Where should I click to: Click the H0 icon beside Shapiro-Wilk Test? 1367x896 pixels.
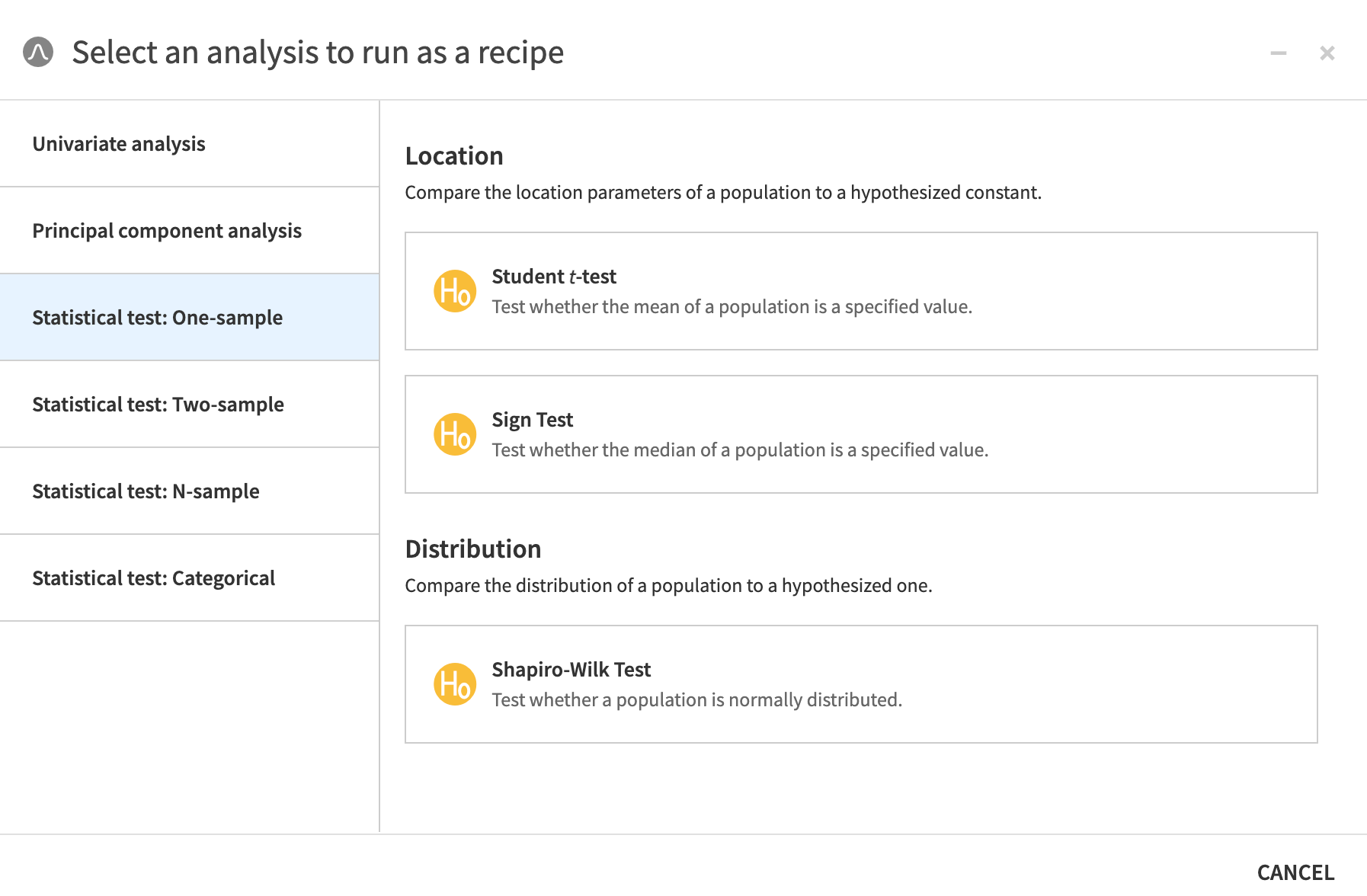click(455, 683)
